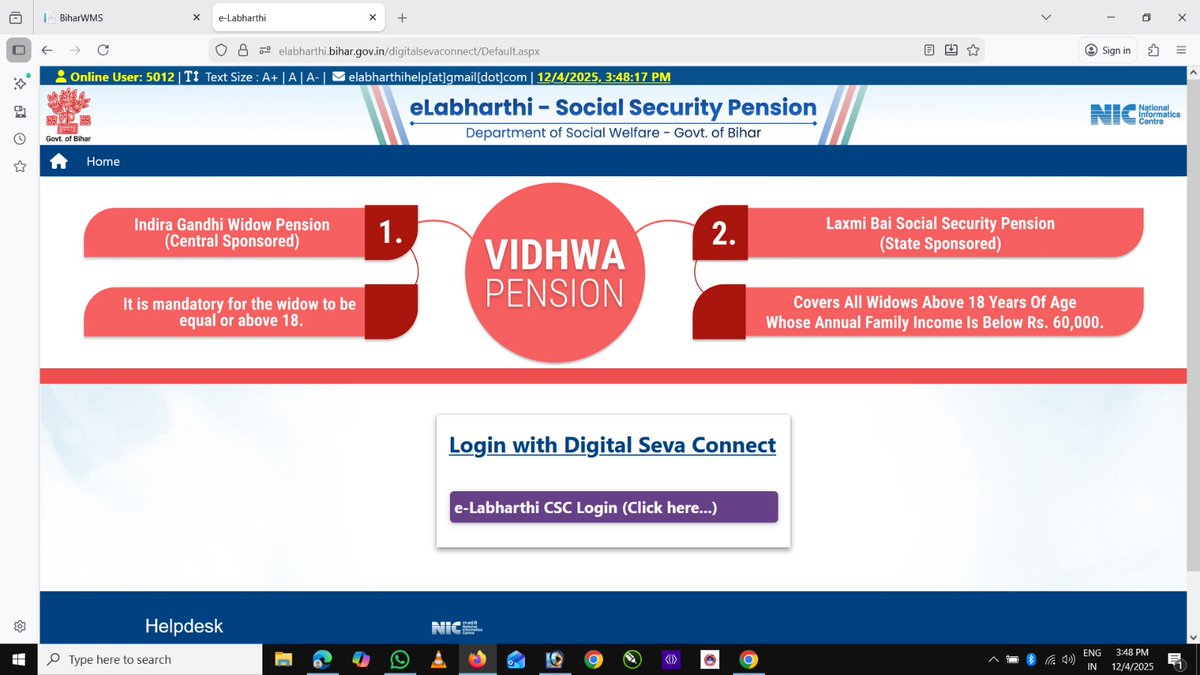Click the site security padlock icon
This screenshot has width=1200, height=675.
click(243, 50)
